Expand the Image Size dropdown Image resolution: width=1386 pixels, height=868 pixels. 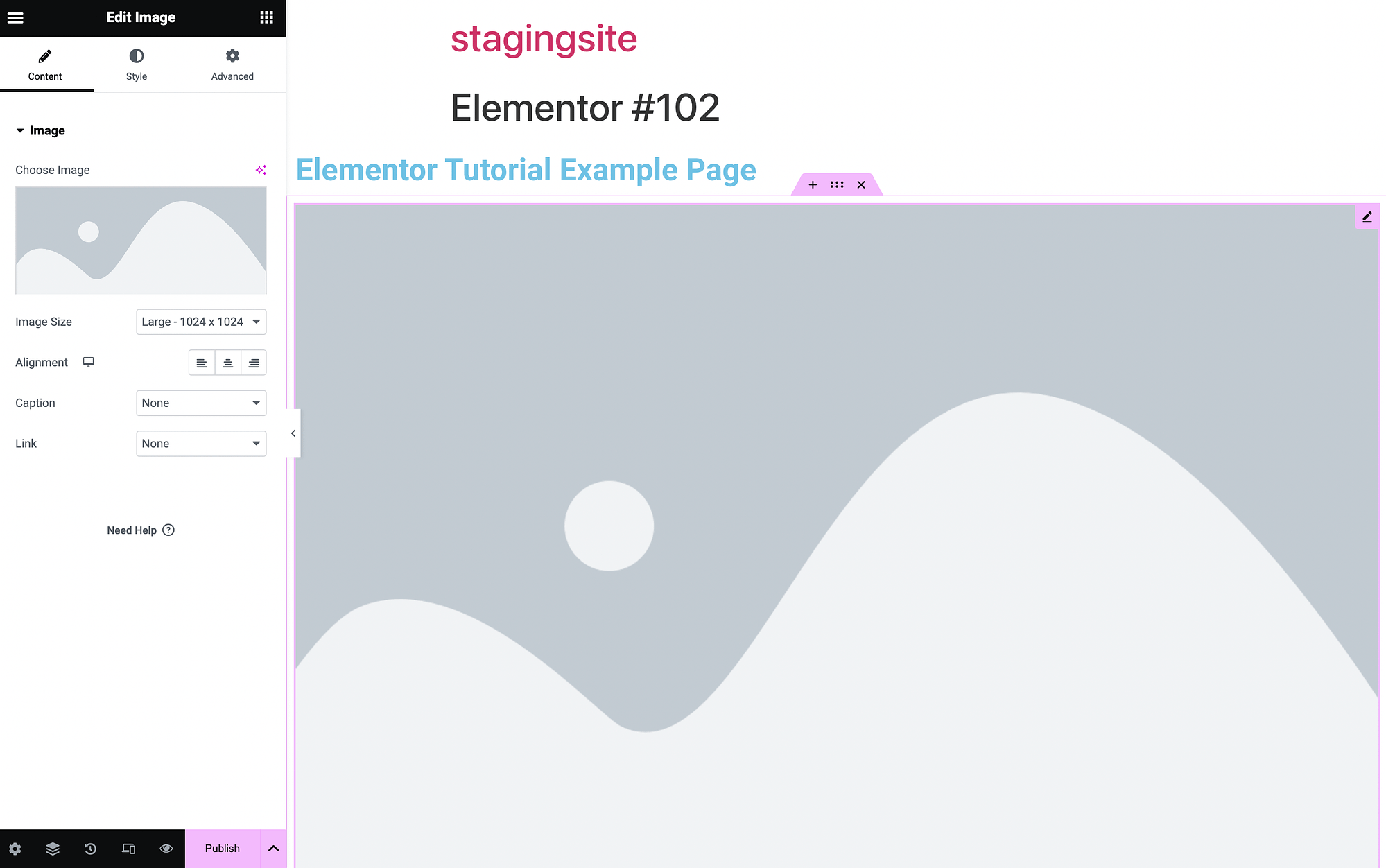[x=200, y=321]
